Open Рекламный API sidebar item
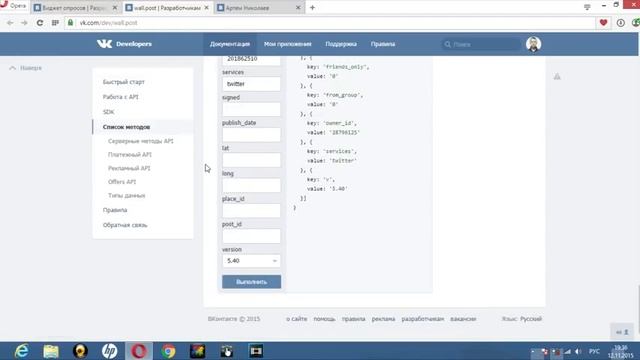This screenshot has height=360, width=640. tap(129, 168)
